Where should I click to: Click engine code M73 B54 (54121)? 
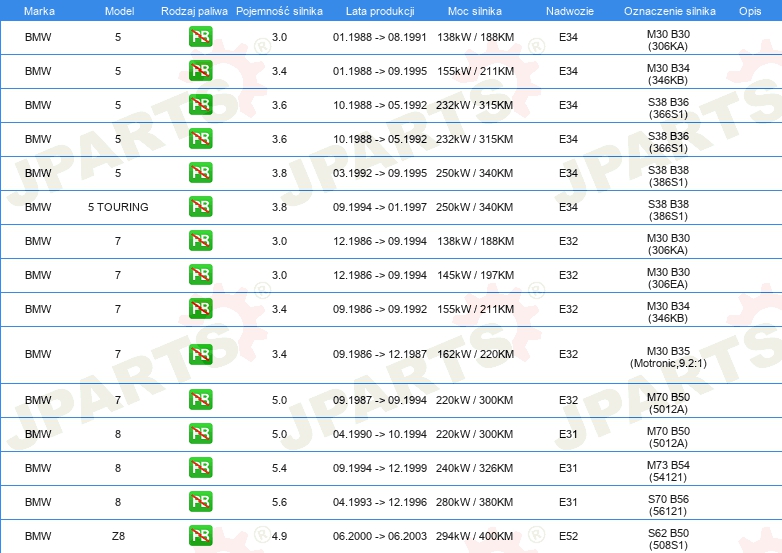(668, 471)
